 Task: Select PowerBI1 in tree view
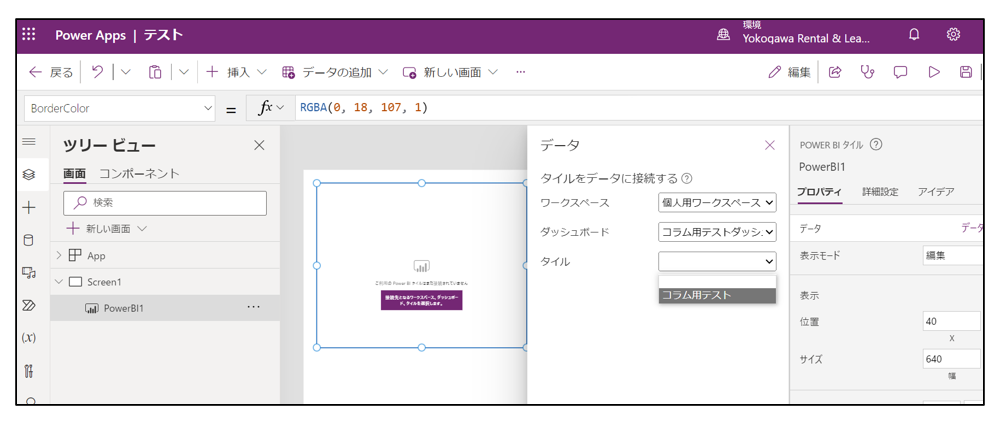124,308
